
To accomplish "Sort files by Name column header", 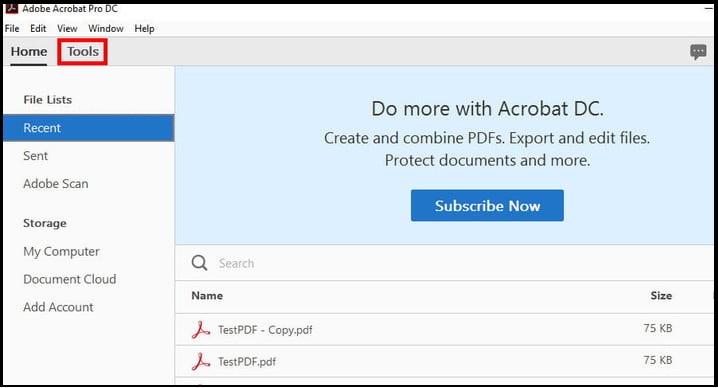I will 207,296.
